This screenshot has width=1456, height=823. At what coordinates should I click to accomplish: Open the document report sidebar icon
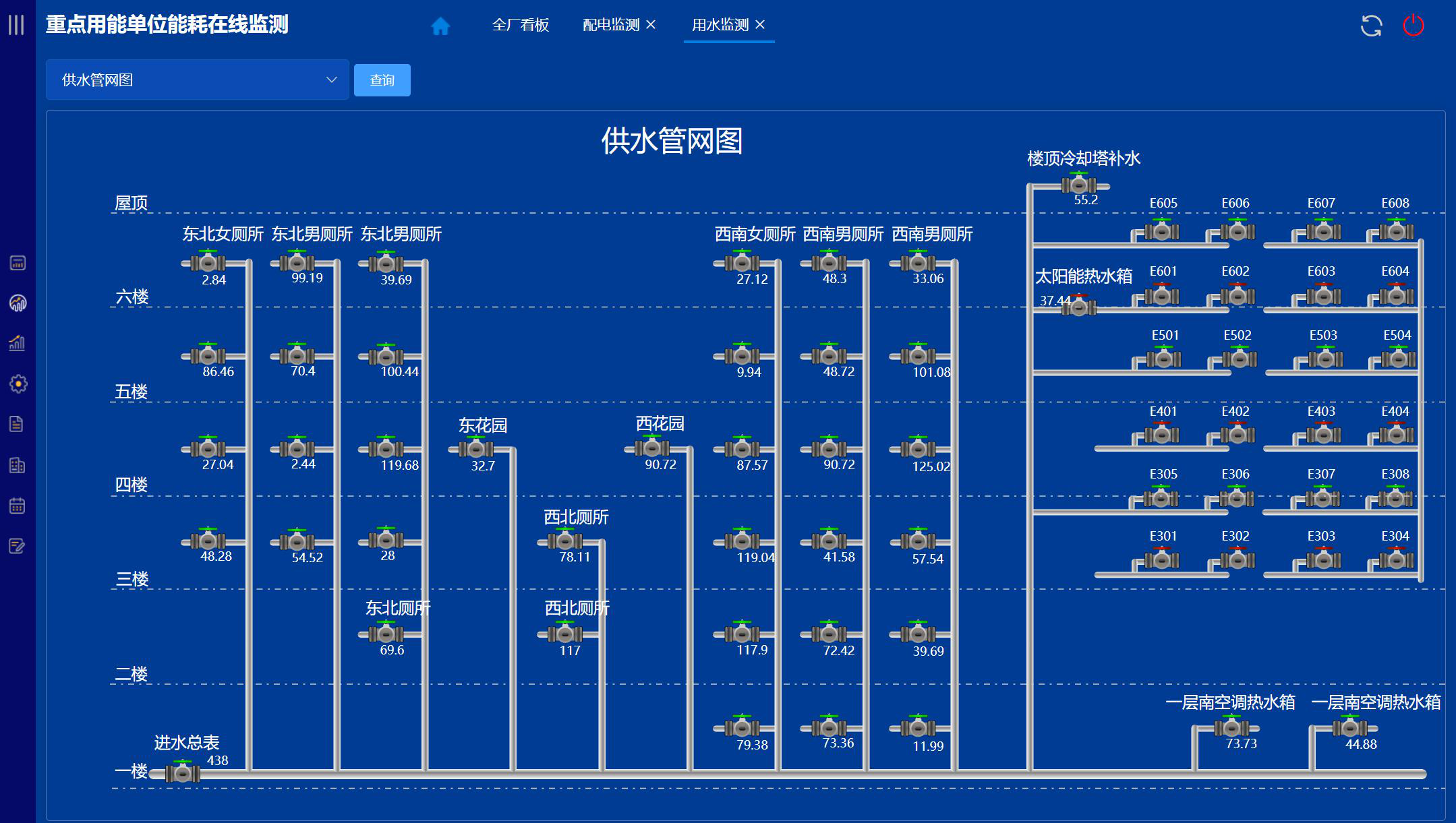(x=17, y=424)
